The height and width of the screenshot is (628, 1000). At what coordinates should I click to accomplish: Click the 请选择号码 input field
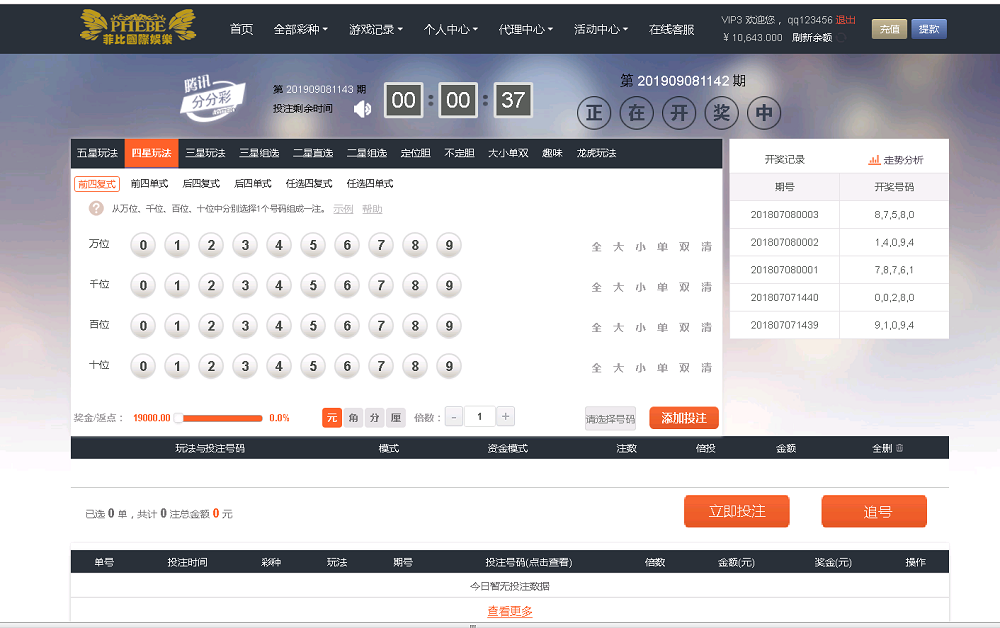(x=611, y=417)
